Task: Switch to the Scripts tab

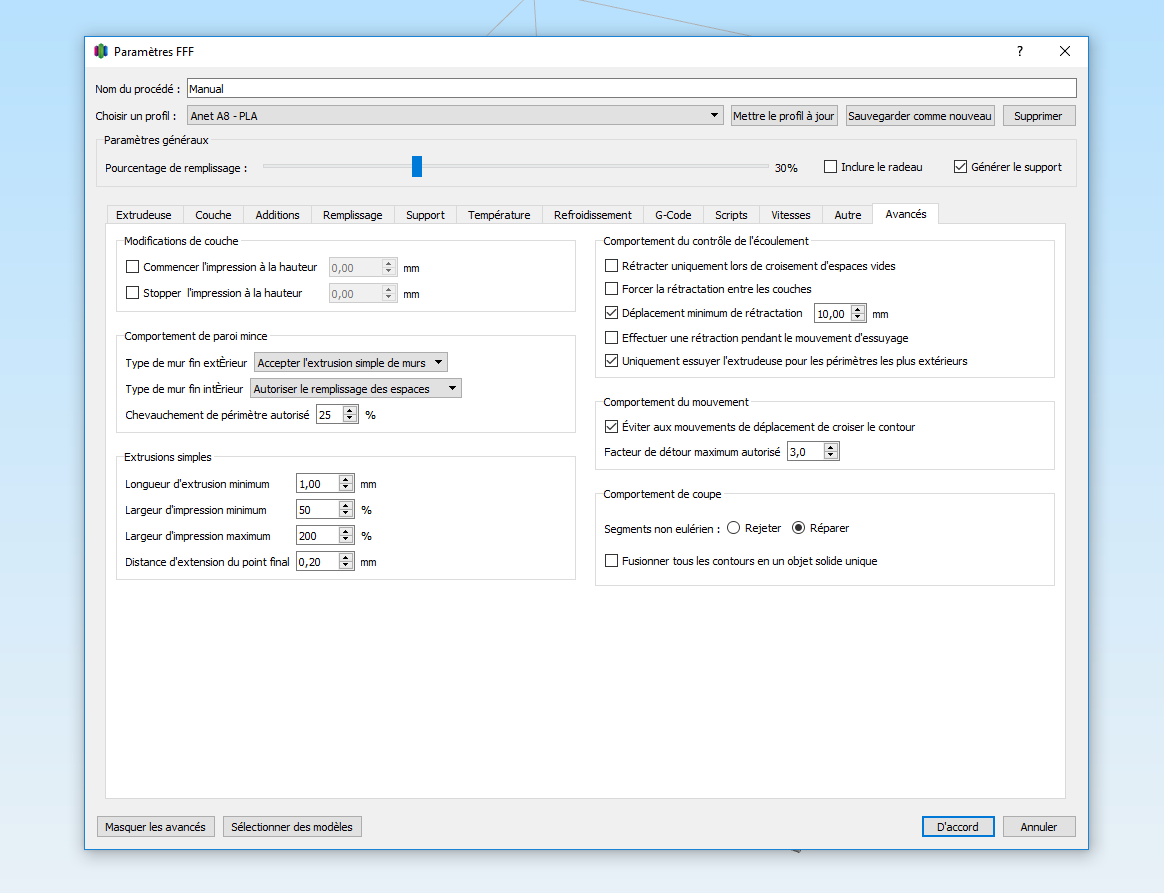Action: tap(731, 215)
